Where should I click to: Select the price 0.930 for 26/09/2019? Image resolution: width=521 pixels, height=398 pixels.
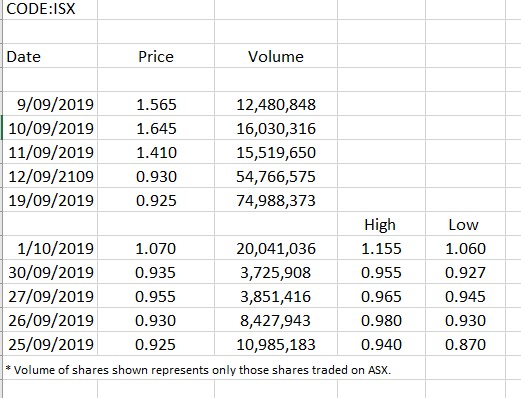[156, 320]
